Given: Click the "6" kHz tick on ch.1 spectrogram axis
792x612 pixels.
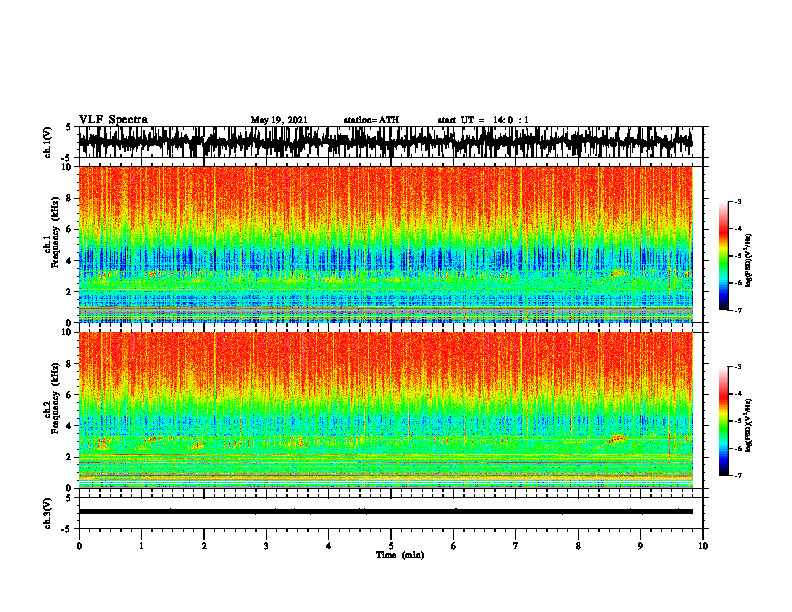Looking at the screenshot, I should coord(71,230).
